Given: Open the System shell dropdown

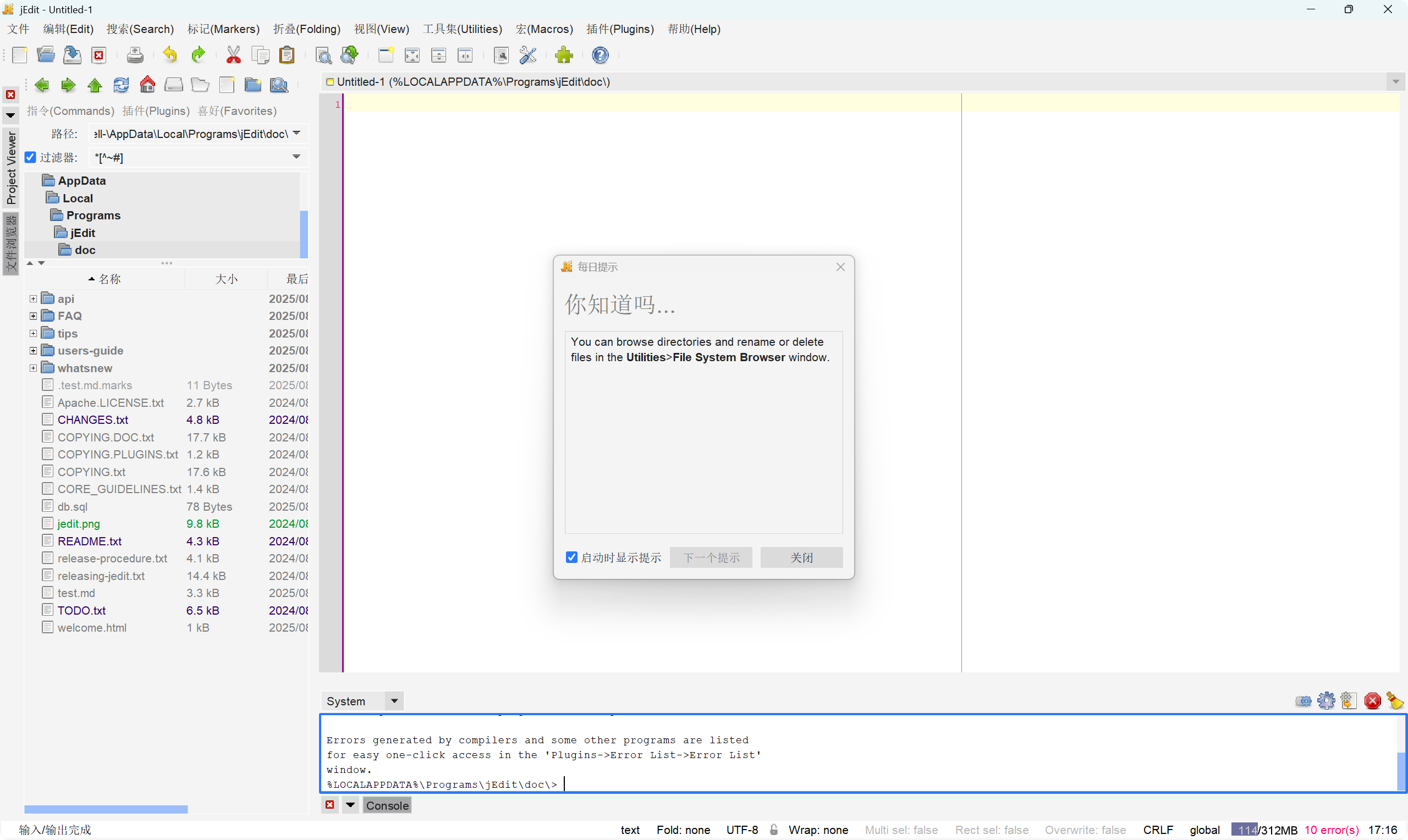Looking at the screenshot, I should pyautogui.click(x=394, y=701).
